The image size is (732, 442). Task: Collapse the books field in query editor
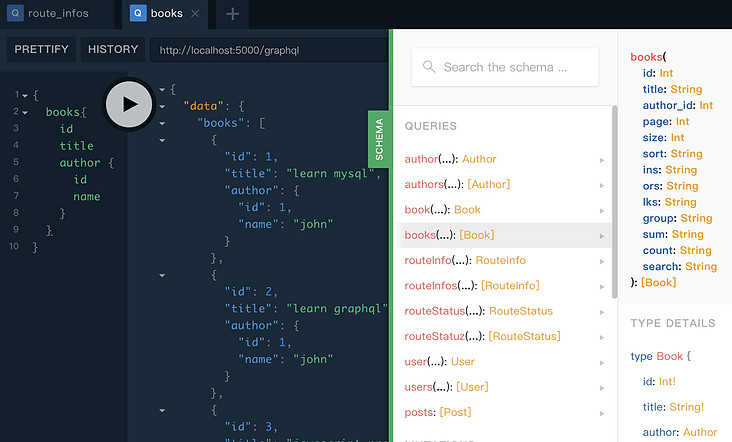tap(24, 112)
